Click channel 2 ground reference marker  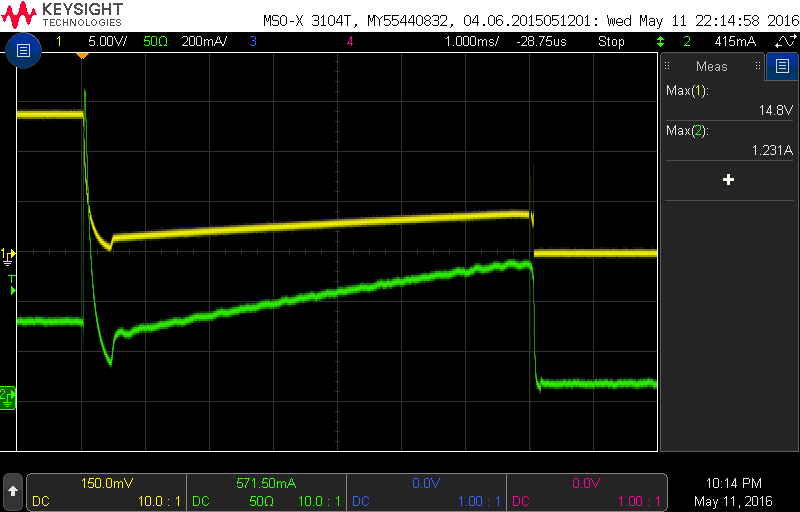[8, 398]
